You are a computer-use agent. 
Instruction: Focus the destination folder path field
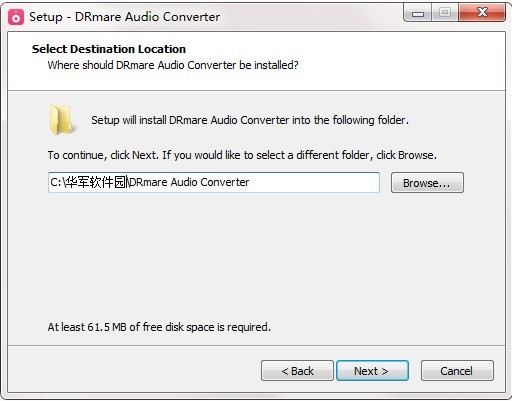214,182
